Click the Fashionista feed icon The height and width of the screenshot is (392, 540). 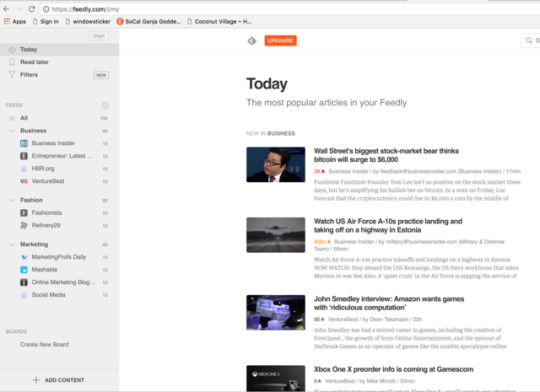pyautogui.click(x=24, y=213)
